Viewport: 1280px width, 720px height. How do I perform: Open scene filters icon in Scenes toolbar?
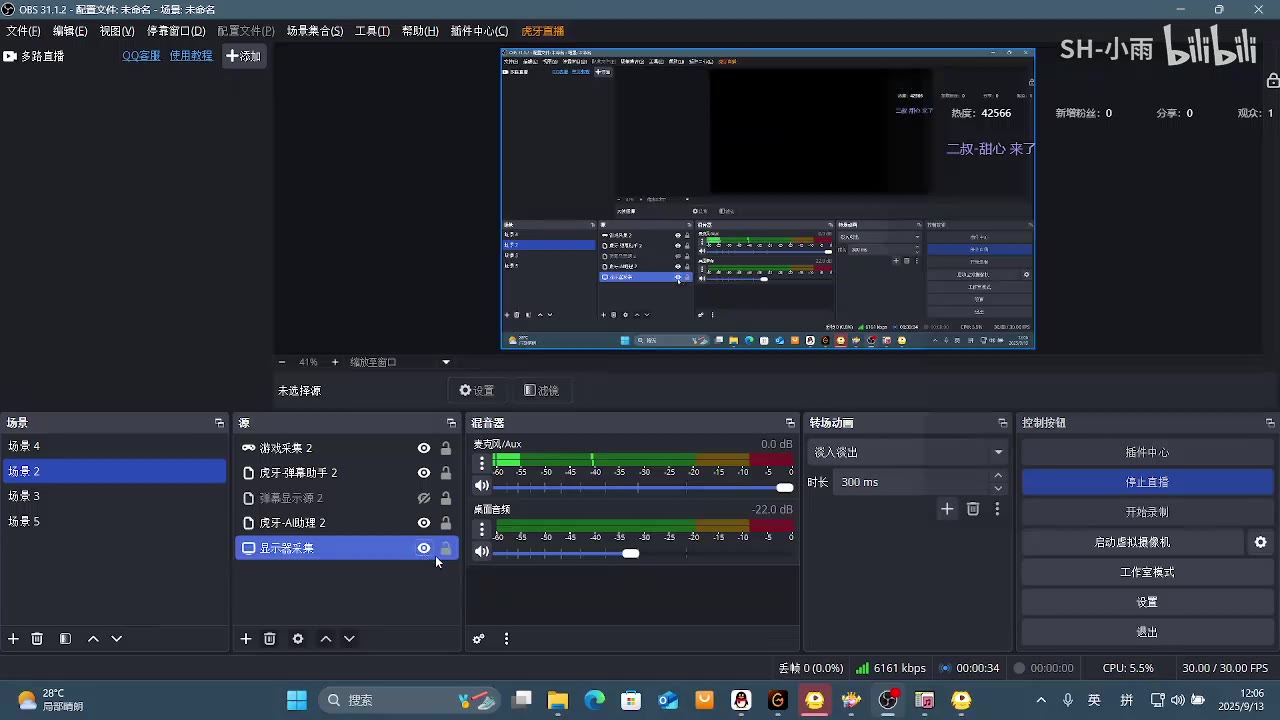click(65, 639)
